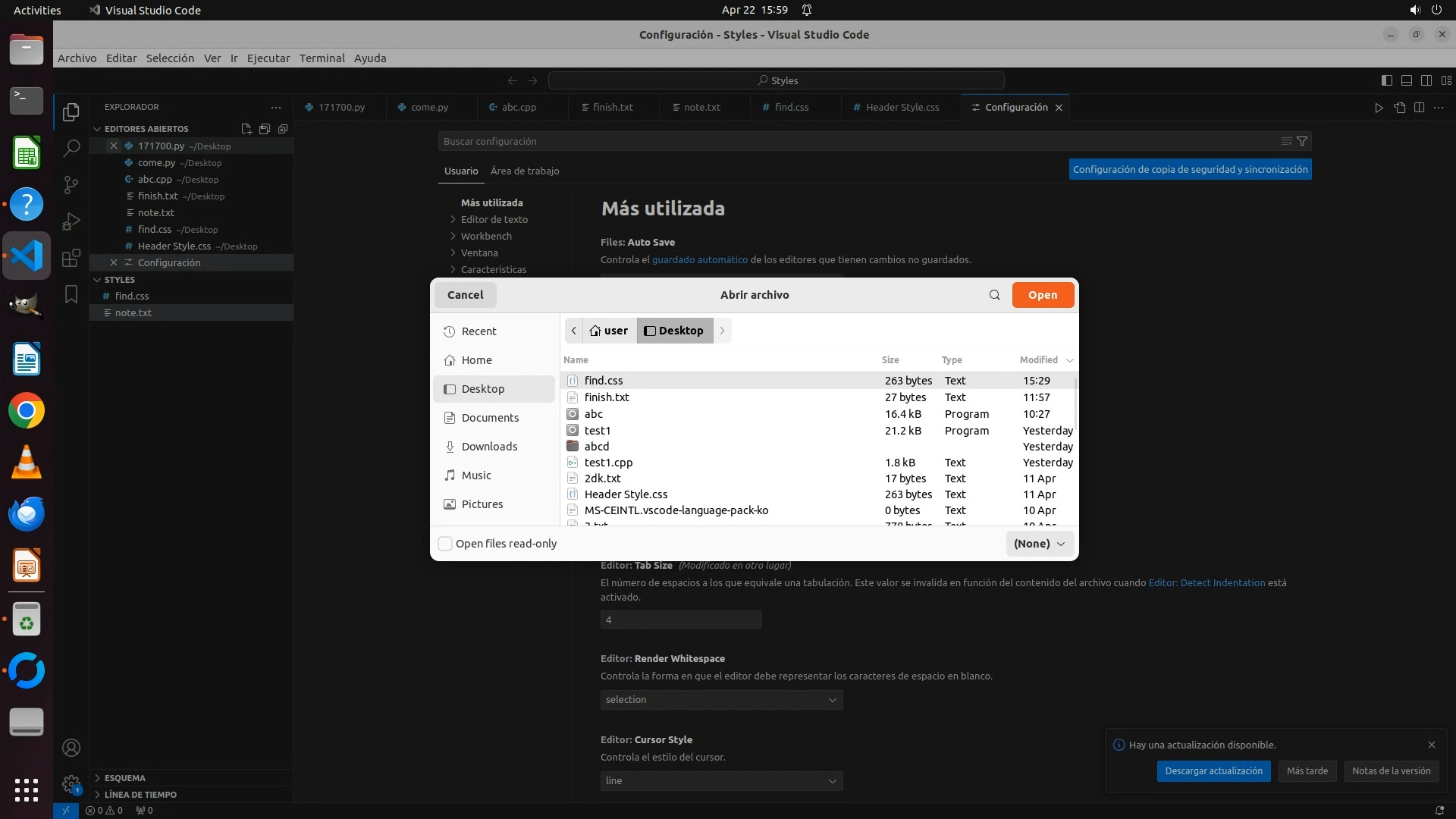Open Render Whitespace selection dropdown
This screenshot has height=819, width=1456.
pyautogui.click(x=720, y=699)
